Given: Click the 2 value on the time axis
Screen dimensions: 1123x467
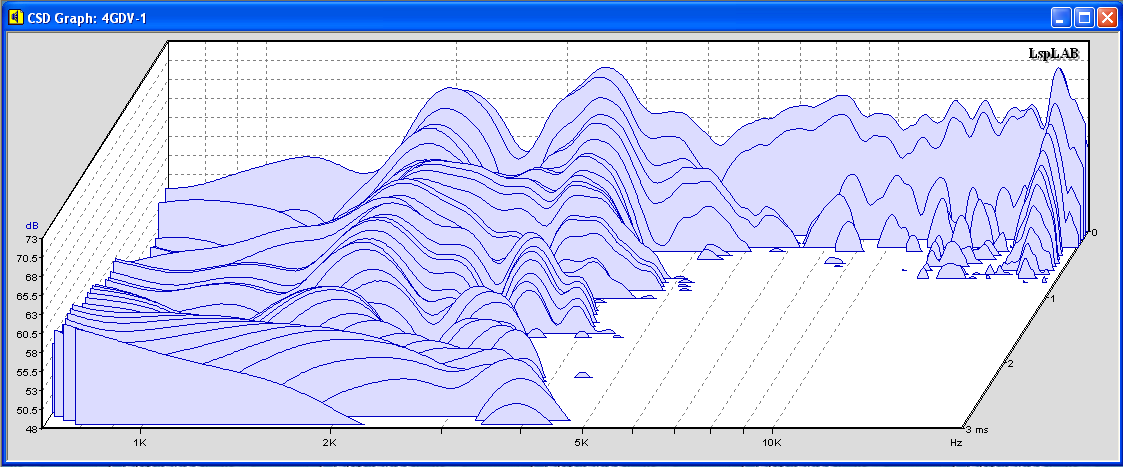Looking at the screenshot, I should (1011, 364).
